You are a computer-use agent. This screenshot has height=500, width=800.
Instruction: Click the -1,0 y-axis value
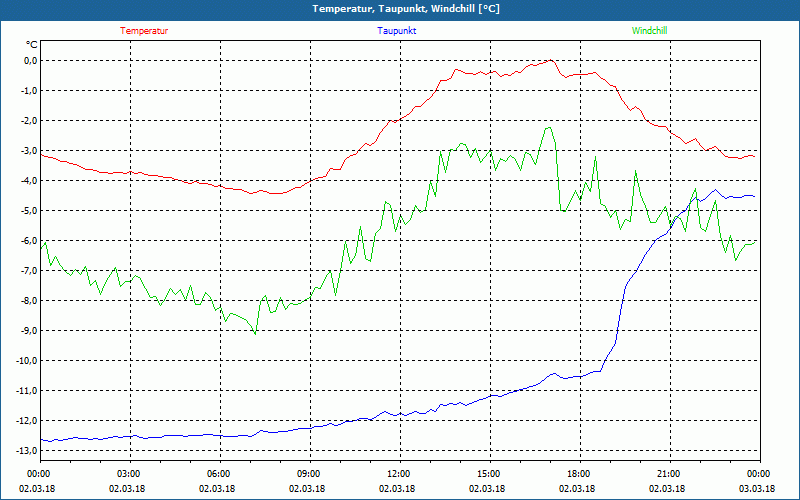click(x=30, y=91)
